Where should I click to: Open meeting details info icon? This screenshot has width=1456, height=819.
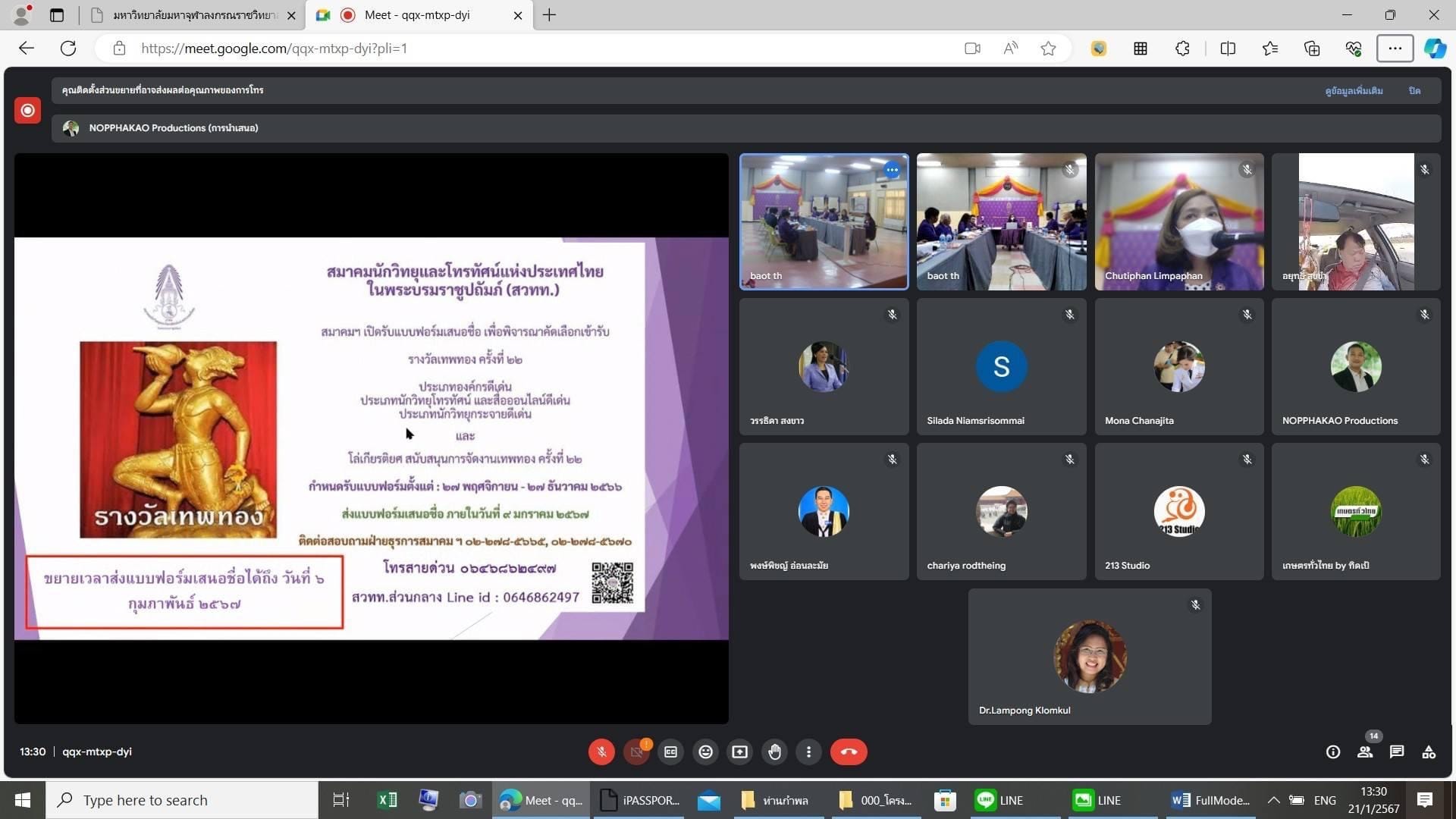[x=1332, y=752]
